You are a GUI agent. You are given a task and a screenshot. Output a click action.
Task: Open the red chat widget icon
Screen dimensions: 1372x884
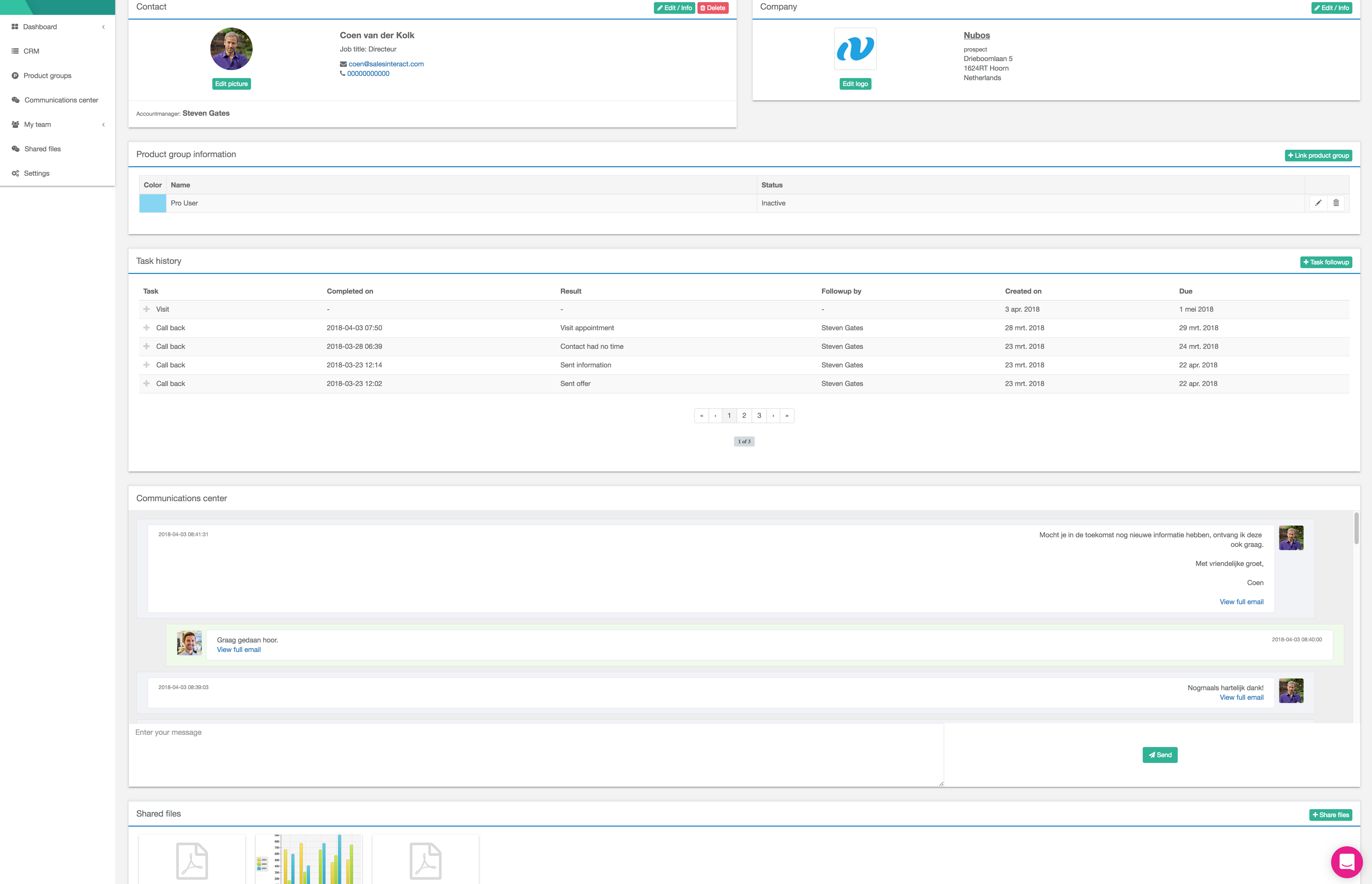pos(1346,862)
